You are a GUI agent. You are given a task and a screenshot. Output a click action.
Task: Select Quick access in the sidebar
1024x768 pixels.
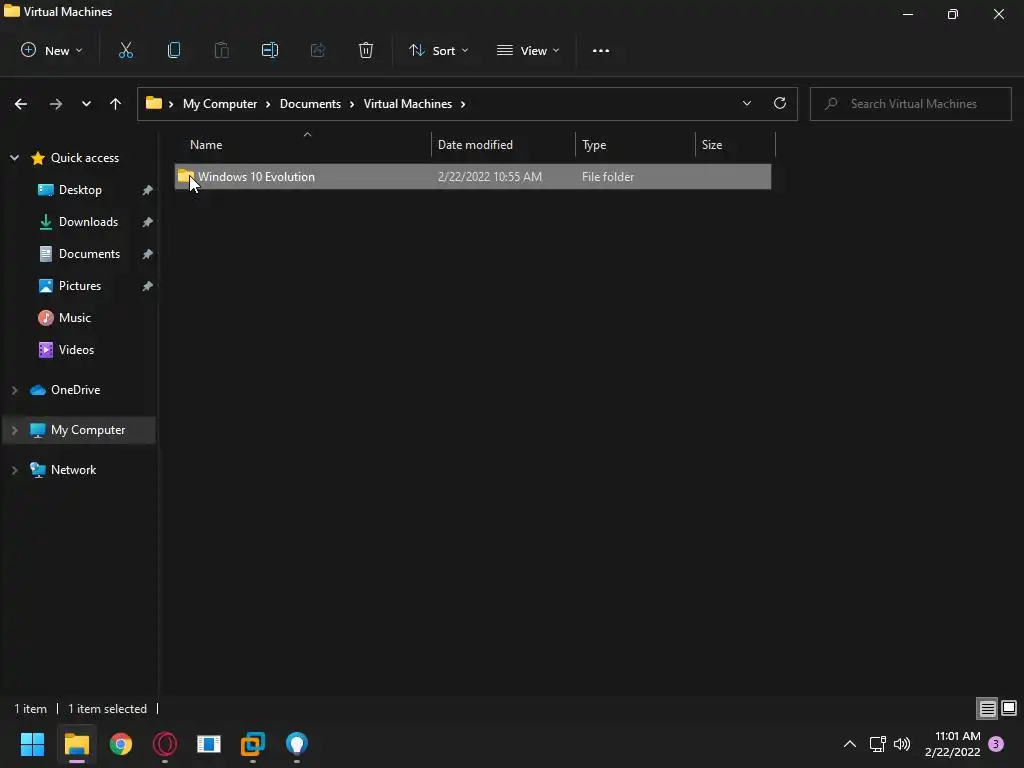[84, 158]
